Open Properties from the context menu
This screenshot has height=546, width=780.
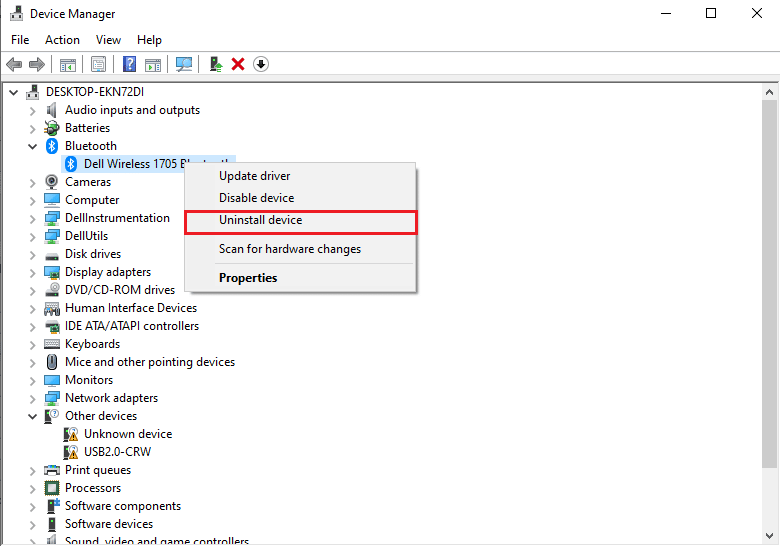[300, 277]
